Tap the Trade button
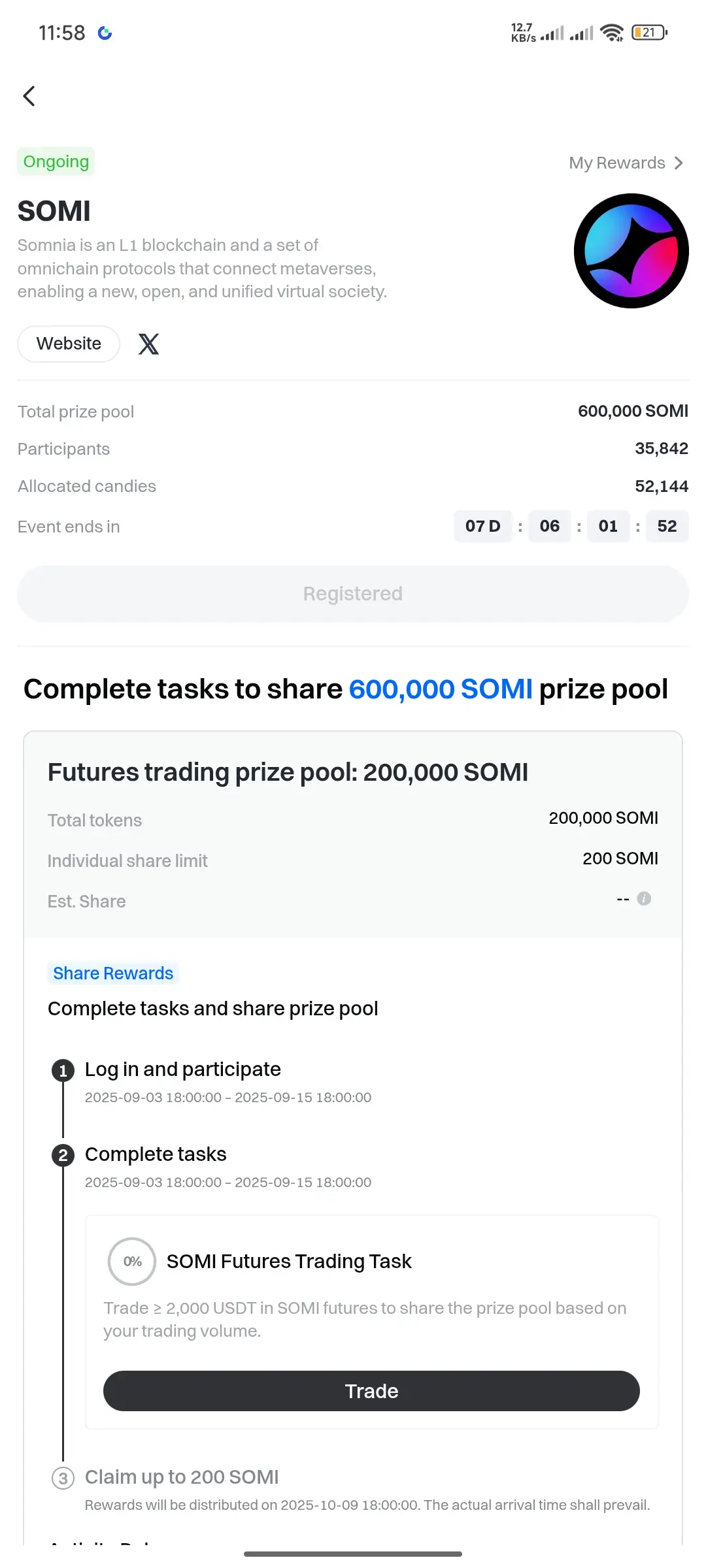Image resolution: width=706 pixels, height=1568 pixels. (371, 1391)
